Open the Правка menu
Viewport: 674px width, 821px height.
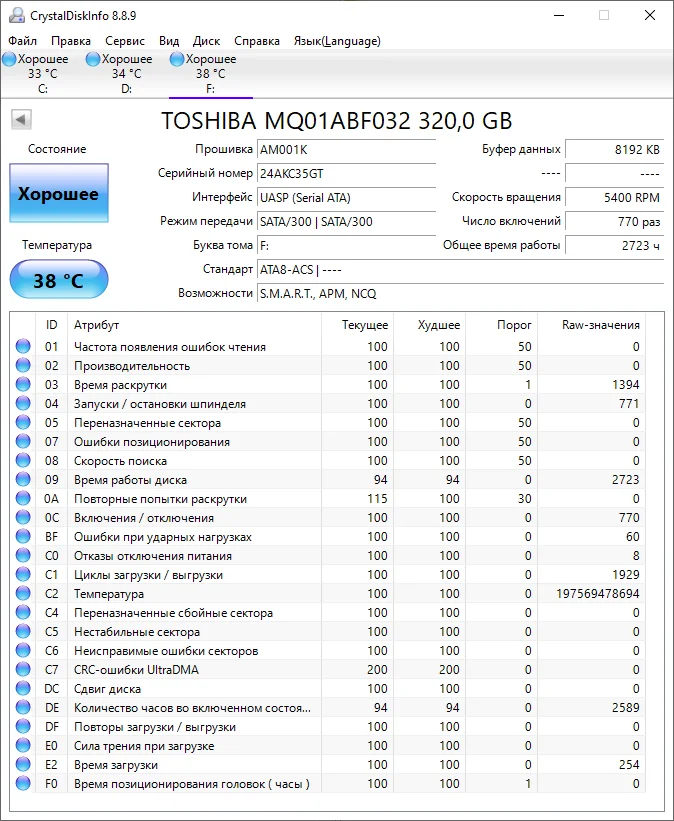(71, 41)
